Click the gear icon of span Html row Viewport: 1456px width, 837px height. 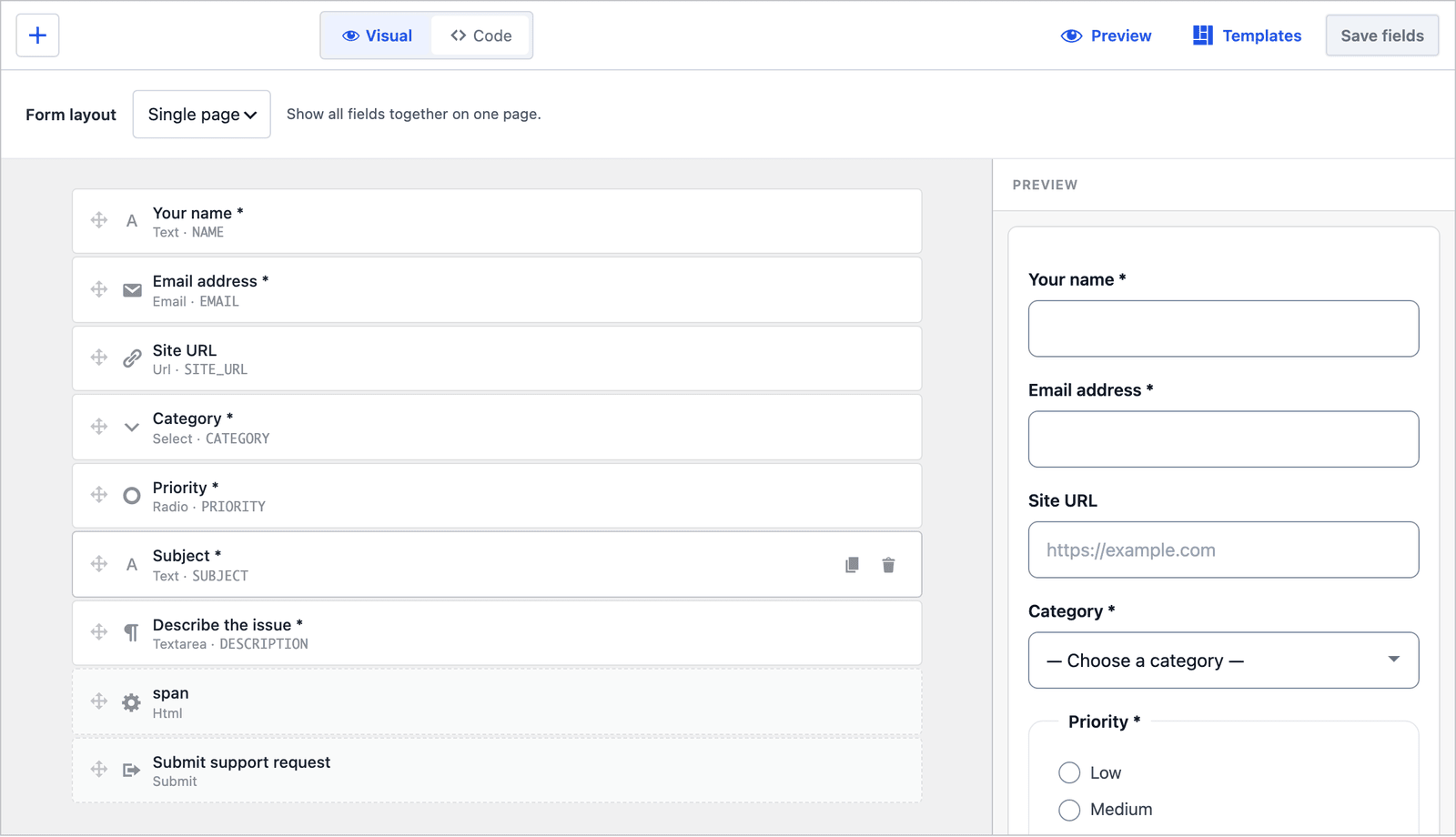click(132, 702)
